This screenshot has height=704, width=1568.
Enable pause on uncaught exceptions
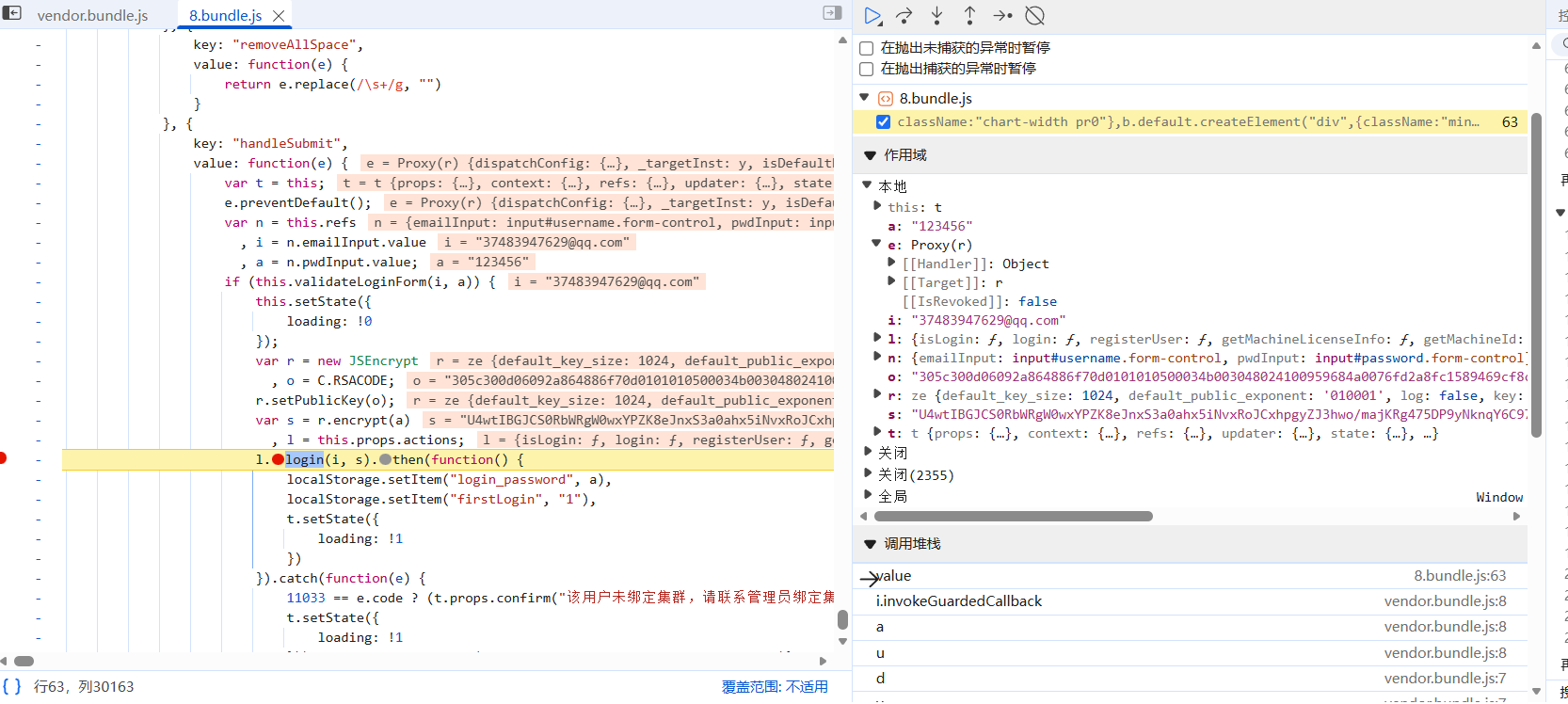coord(867,48)
